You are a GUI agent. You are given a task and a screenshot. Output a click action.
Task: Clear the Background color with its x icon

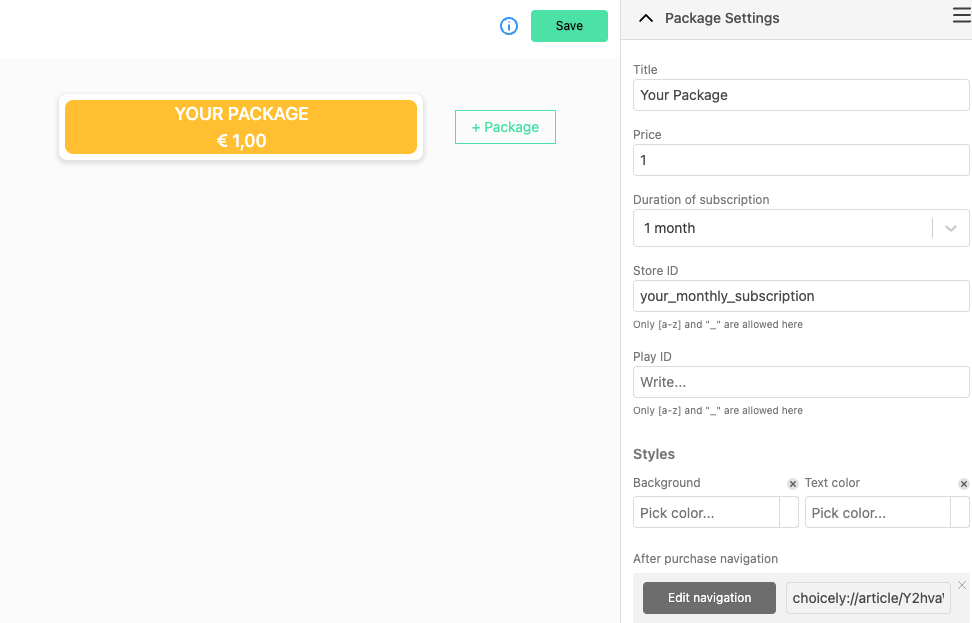pos(792,483)
